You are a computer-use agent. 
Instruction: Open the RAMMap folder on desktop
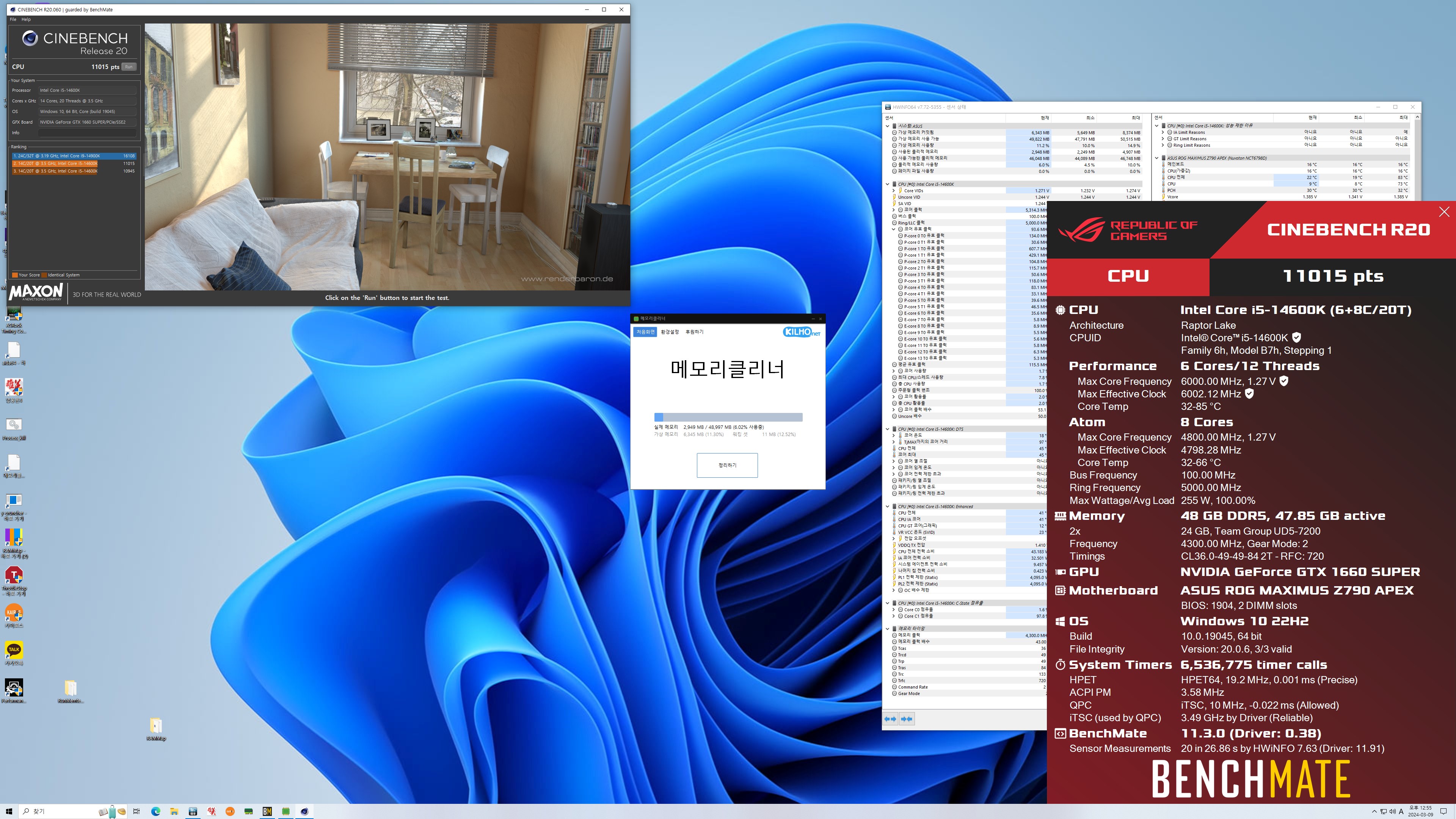point(156,728)
